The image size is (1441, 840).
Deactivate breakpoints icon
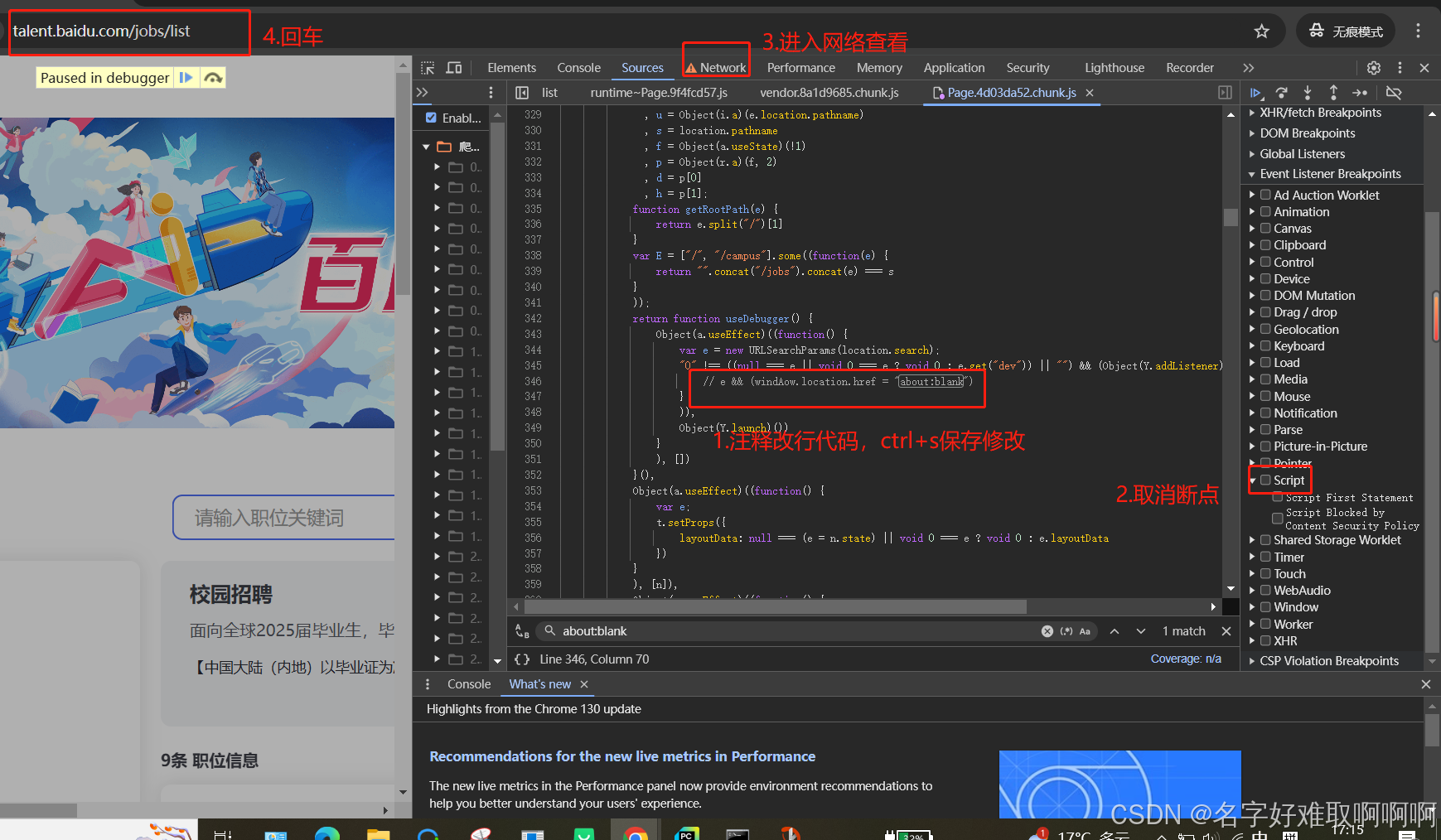(x=1394, y=93)
